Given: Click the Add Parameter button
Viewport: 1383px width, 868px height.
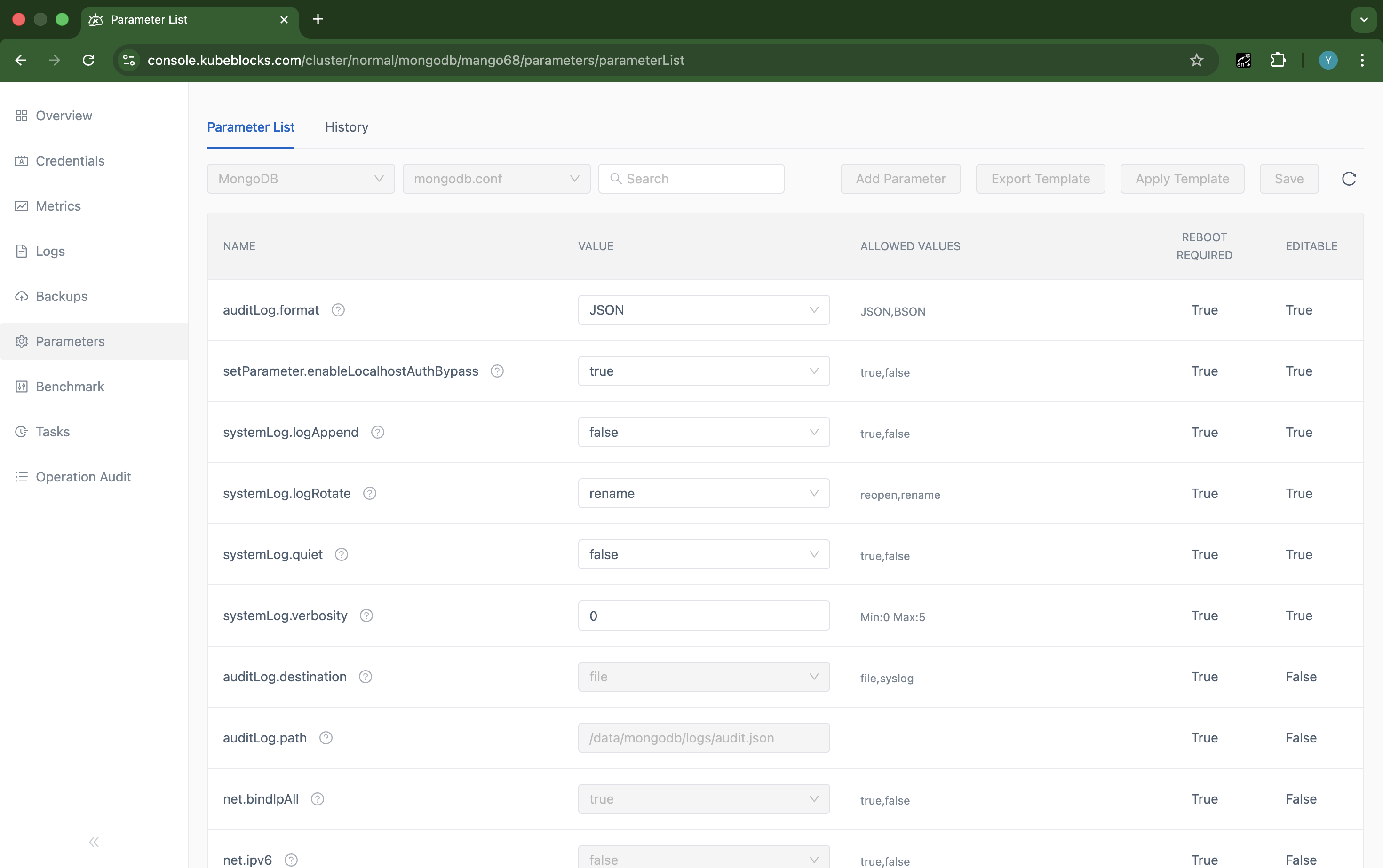Looking at the screenshot, I should pos(900,179).
